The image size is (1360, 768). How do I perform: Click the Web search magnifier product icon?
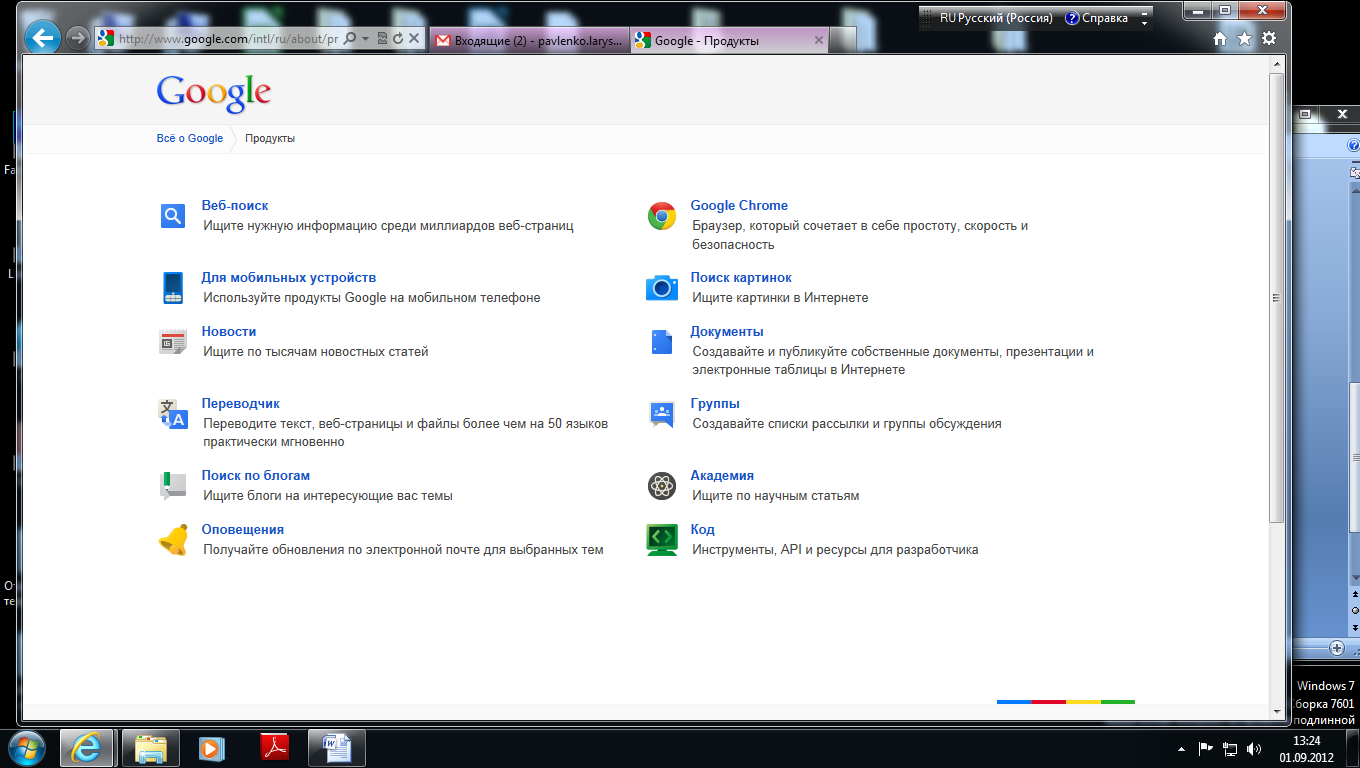click(173, 215)
